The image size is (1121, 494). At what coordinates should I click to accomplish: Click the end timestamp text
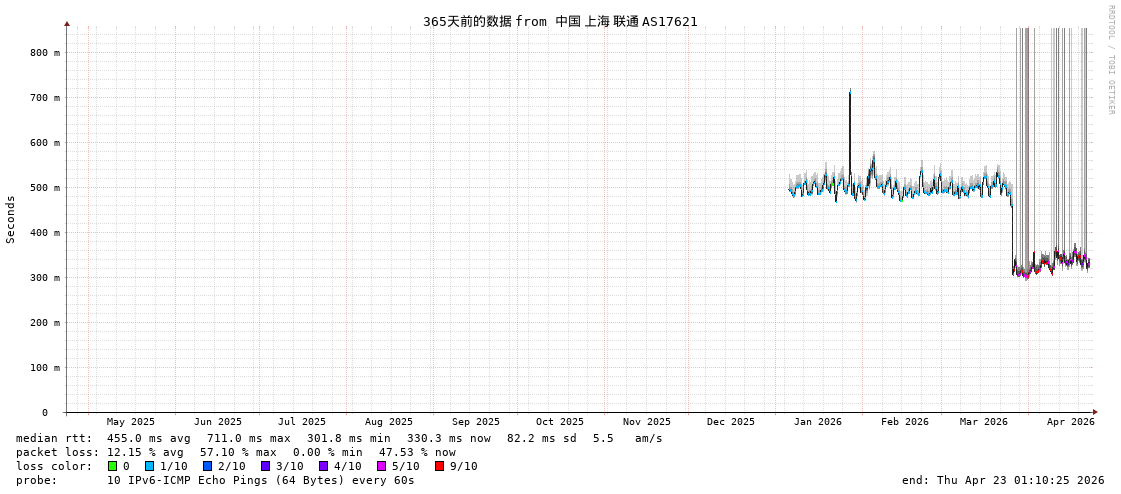coord(1003,480)
